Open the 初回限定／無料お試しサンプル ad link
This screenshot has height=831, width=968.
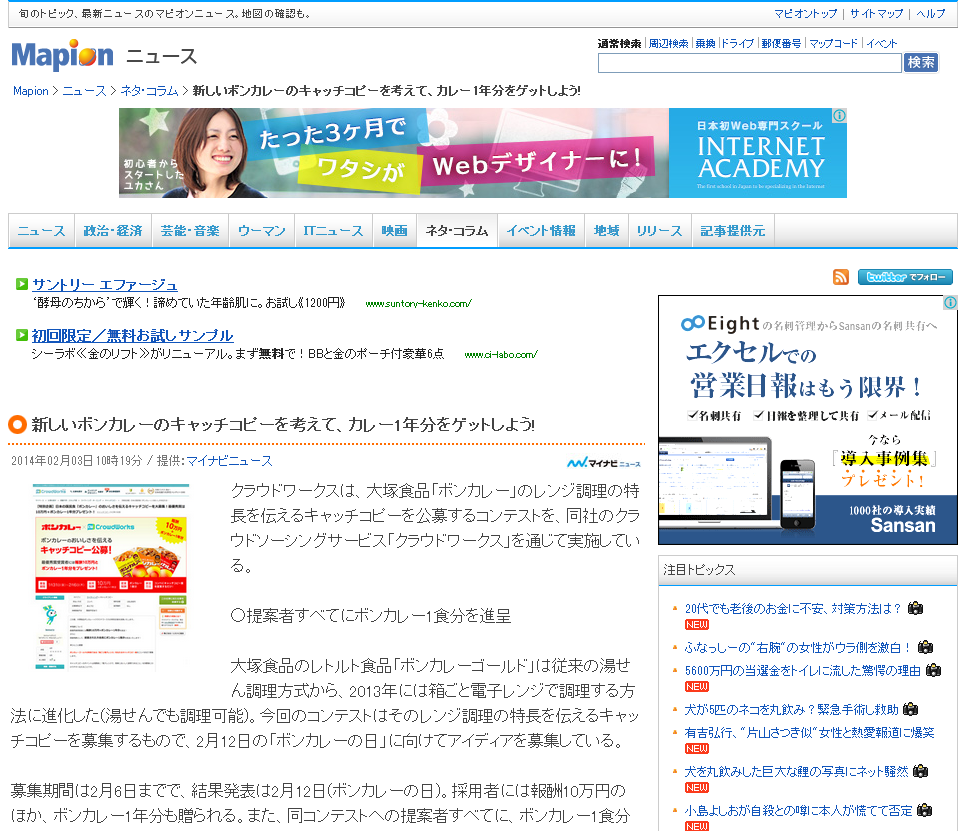(133, 335)
